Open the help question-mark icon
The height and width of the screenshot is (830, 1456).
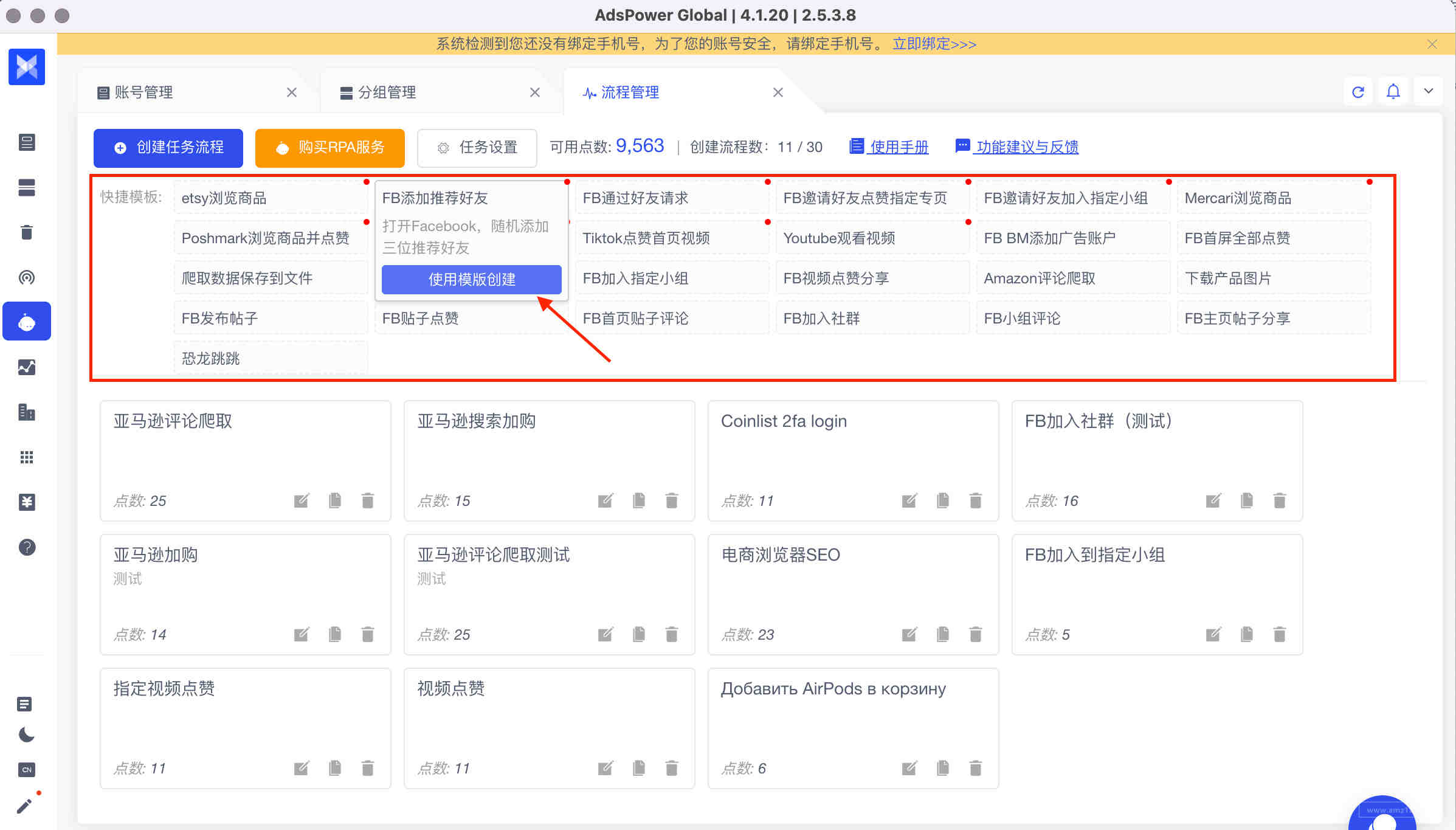coord(27,547)
